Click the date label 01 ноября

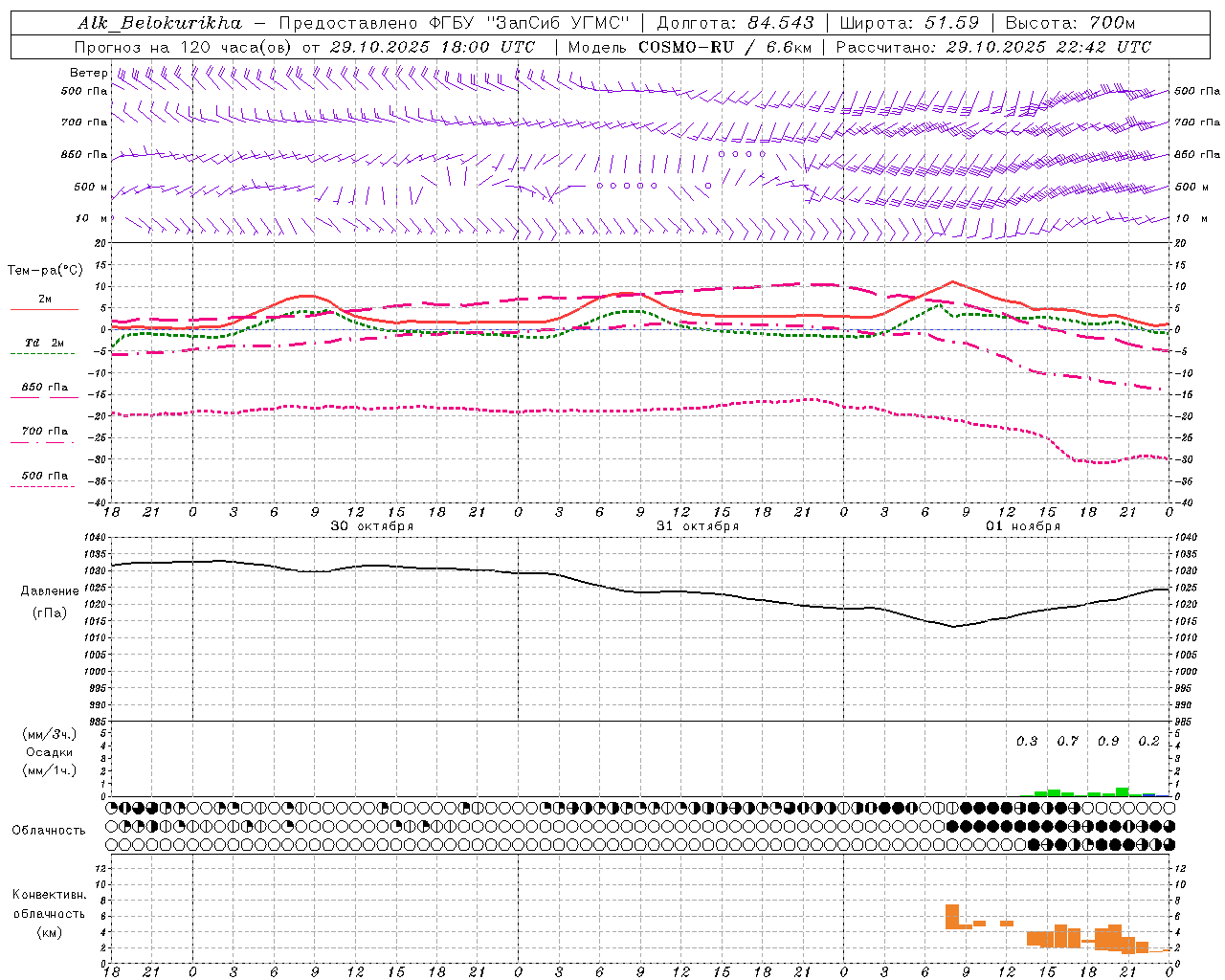click(1023, 526)
